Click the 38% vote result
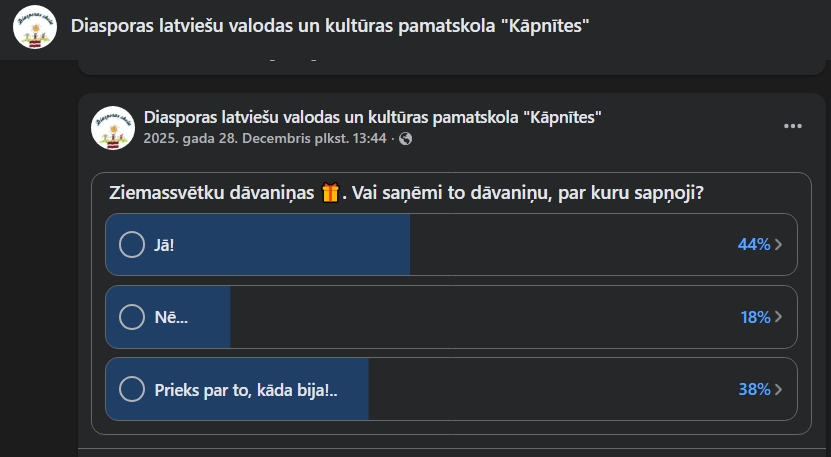This screenshot has width=831, height=457. [753, 389]
